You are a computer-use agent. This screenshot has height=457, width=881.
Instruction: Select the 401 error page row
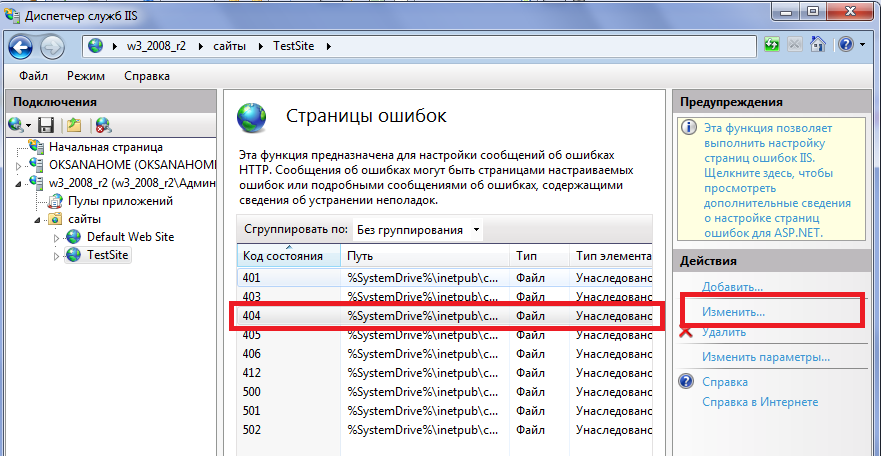[444, 278]
